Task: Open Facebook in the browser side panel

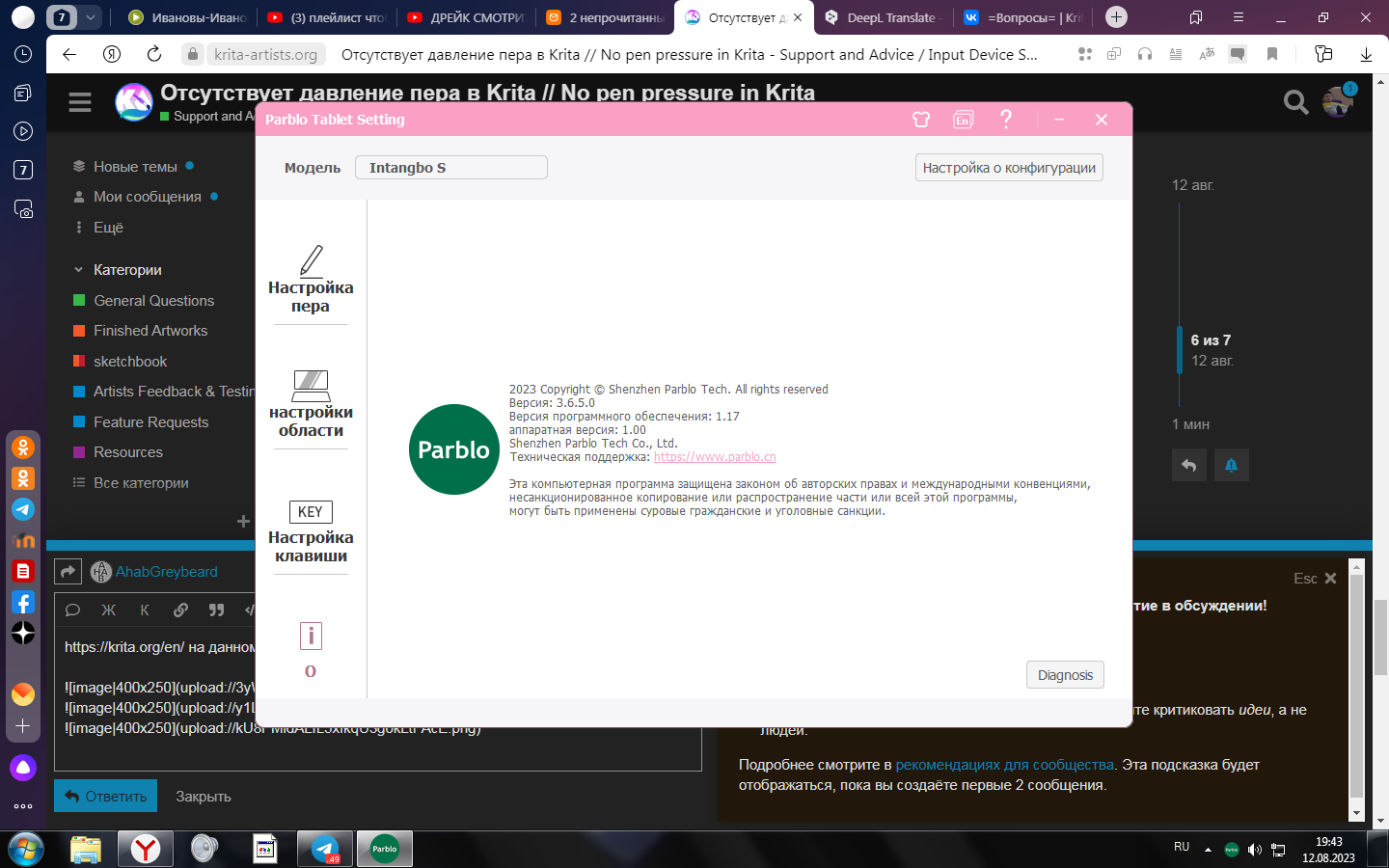Action: pos(23,602)
